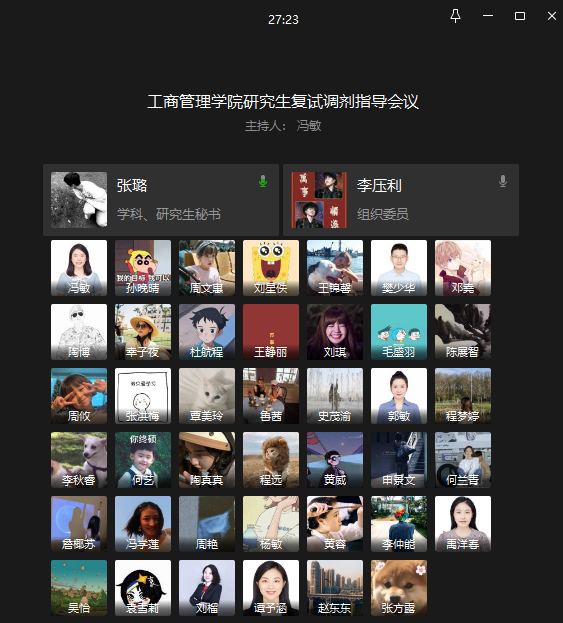This screenshot has height=623, width=563.
Task: Maximize the meeting window
Action: pyautogui.click(x=520, y=16)
